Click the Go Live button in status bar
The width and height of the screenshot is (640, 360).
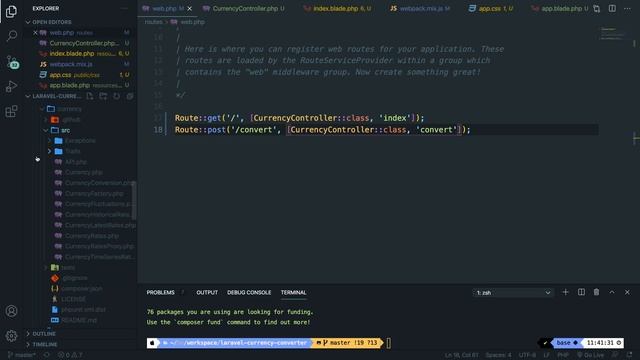click(x=590, y=355)
